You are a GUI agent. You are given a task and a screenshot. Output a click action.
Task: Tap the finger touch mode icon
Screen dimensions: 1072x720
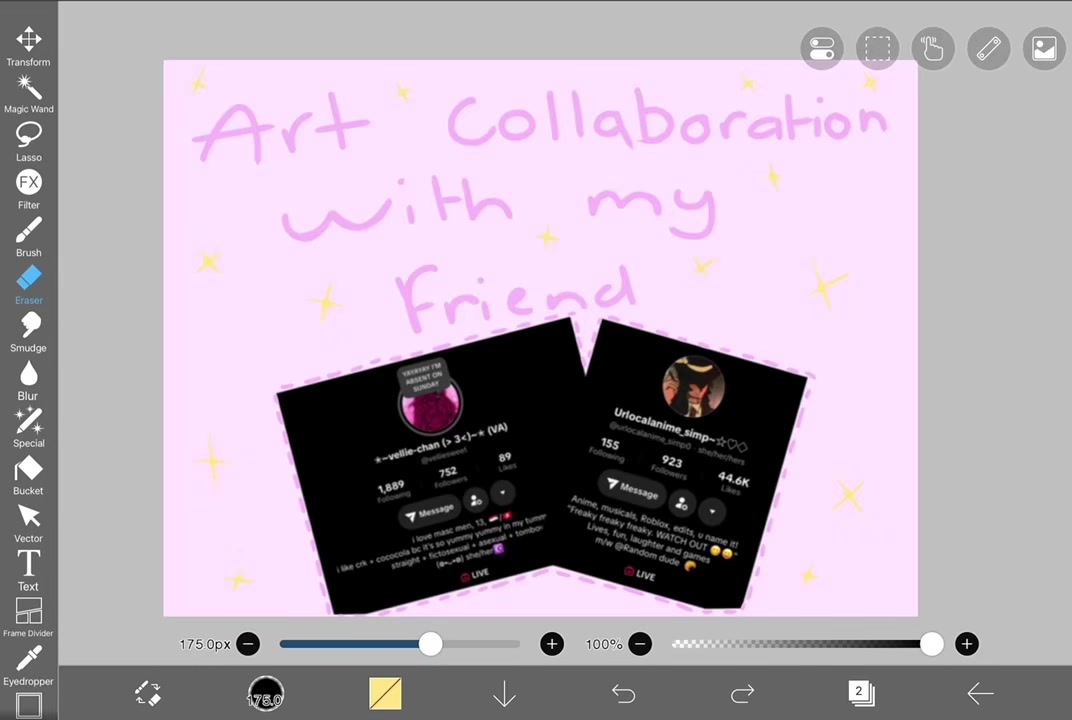[x=933, y=49]
